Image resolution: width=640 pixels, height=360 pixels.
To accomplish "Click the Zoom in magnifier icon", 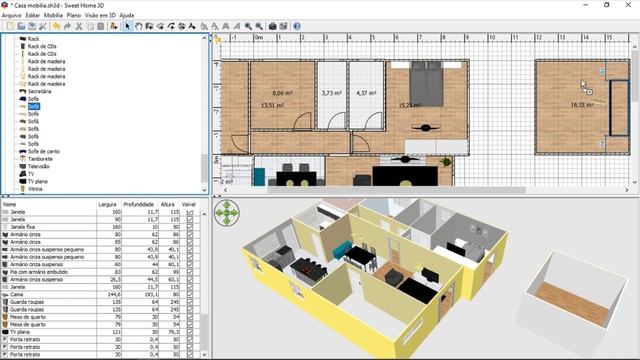I will [x=248, y=26].
